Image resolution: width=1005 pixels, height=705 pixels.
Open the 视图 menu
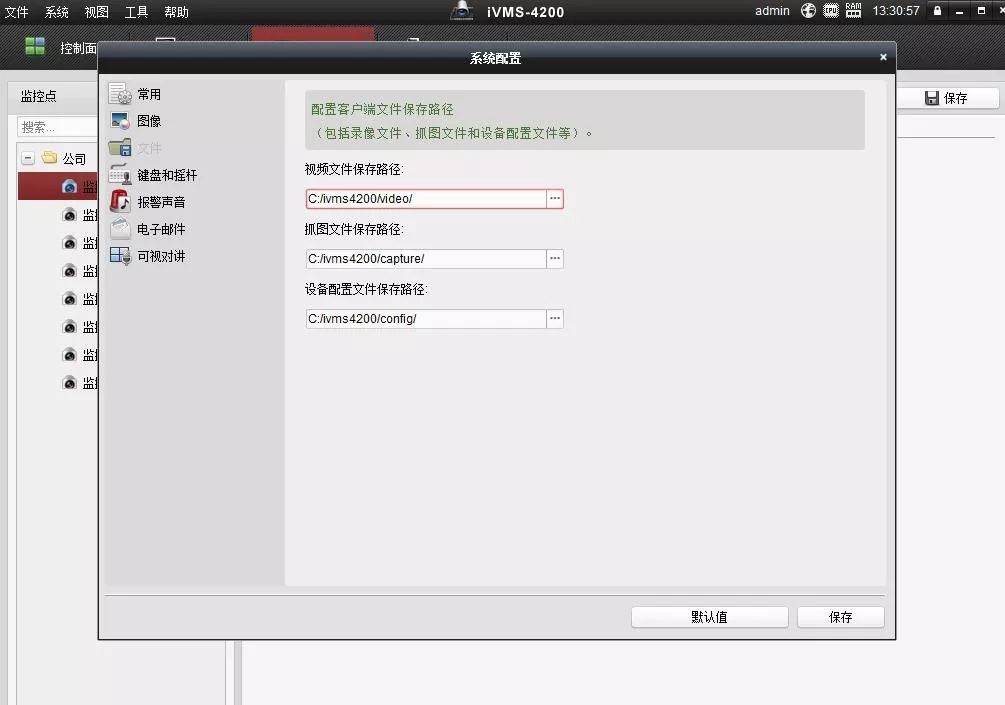click(x=96, y=12)
